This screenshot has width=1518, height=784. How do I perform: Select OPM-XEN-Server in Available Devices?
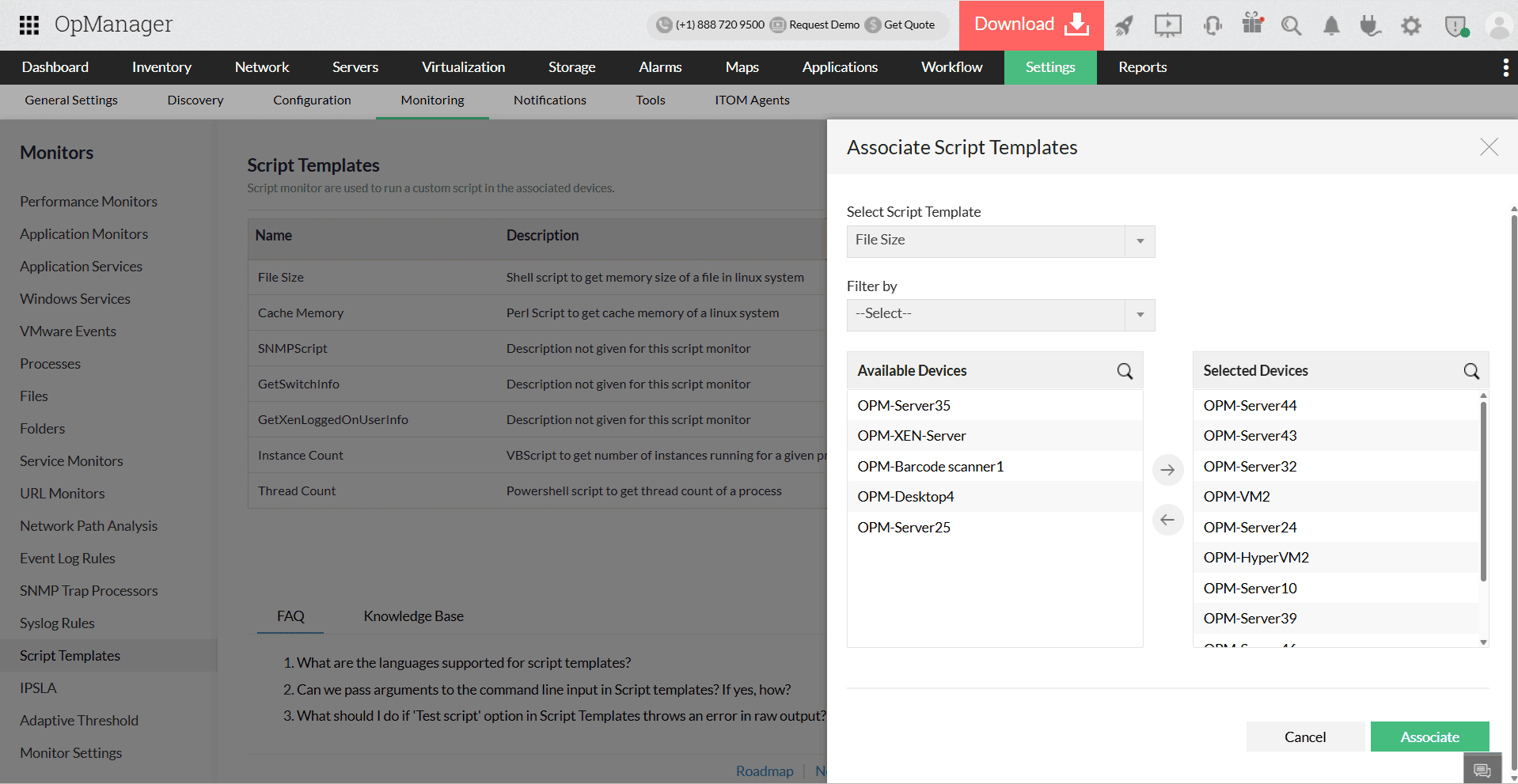click(910, 435)
